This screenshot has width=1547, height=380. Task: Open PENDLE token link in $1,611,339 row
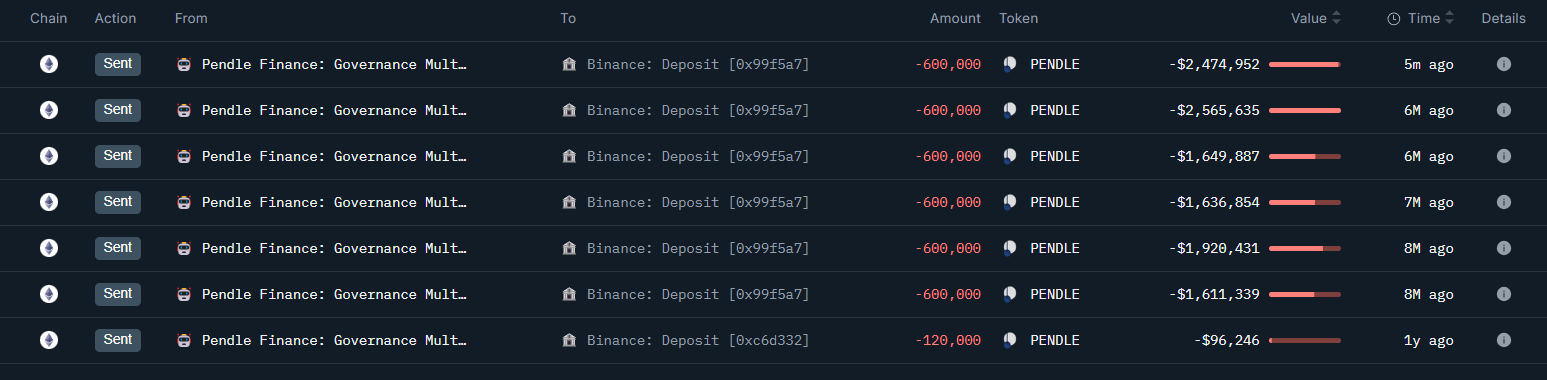pos(1055,294)
